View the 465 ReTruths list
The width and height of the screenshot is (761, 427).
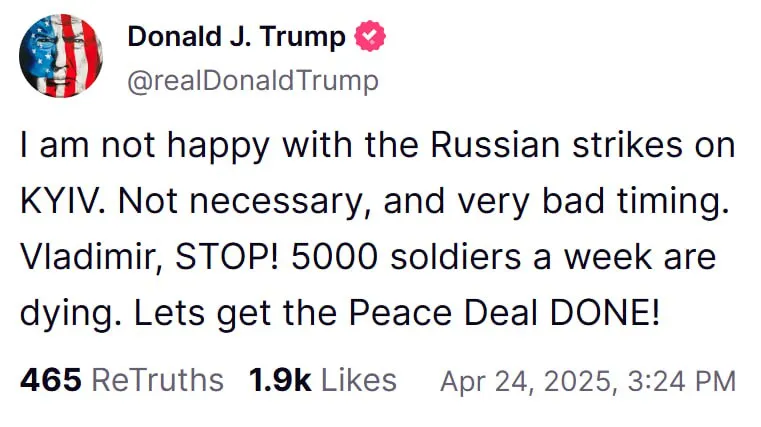point(121,380)
